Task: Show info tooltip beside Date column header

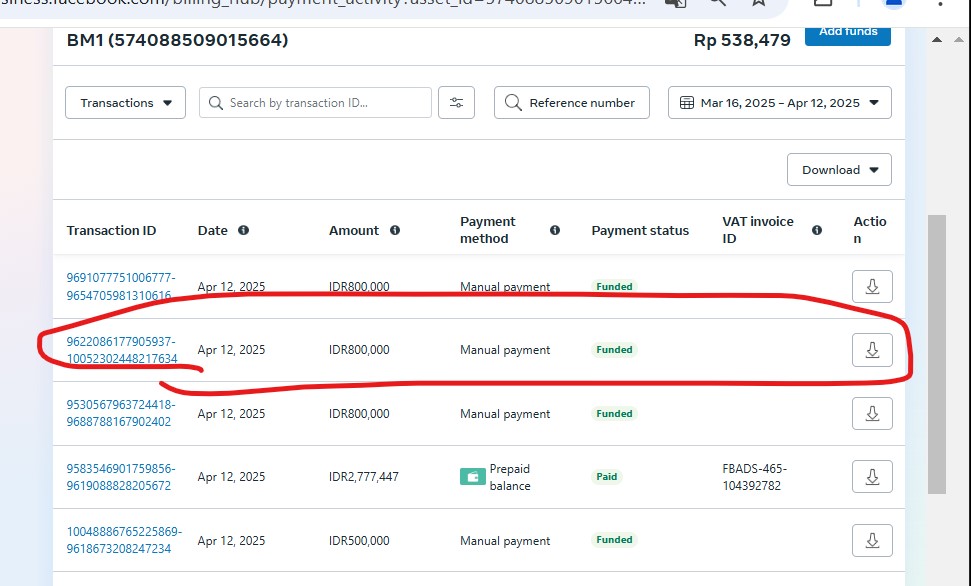Action: [x=243, y=230]
